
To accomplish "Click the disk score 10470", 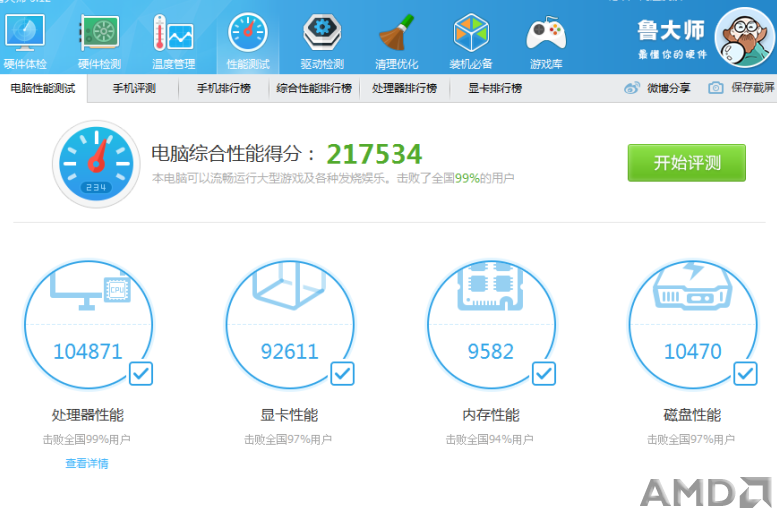I will pyautogui.click(x=692, y=351).
